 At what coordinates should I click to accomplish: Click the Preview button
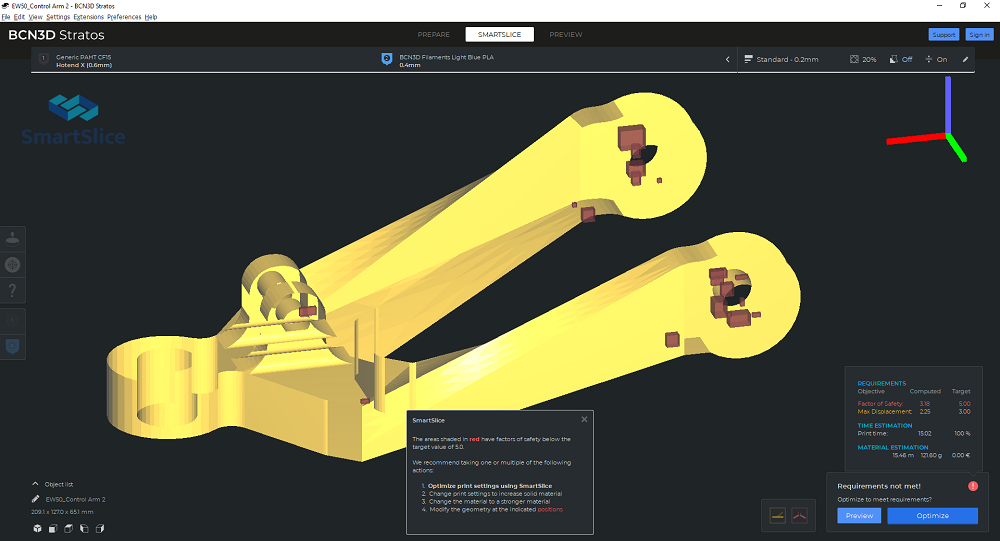pyautogui.click(x=859, y=515)
